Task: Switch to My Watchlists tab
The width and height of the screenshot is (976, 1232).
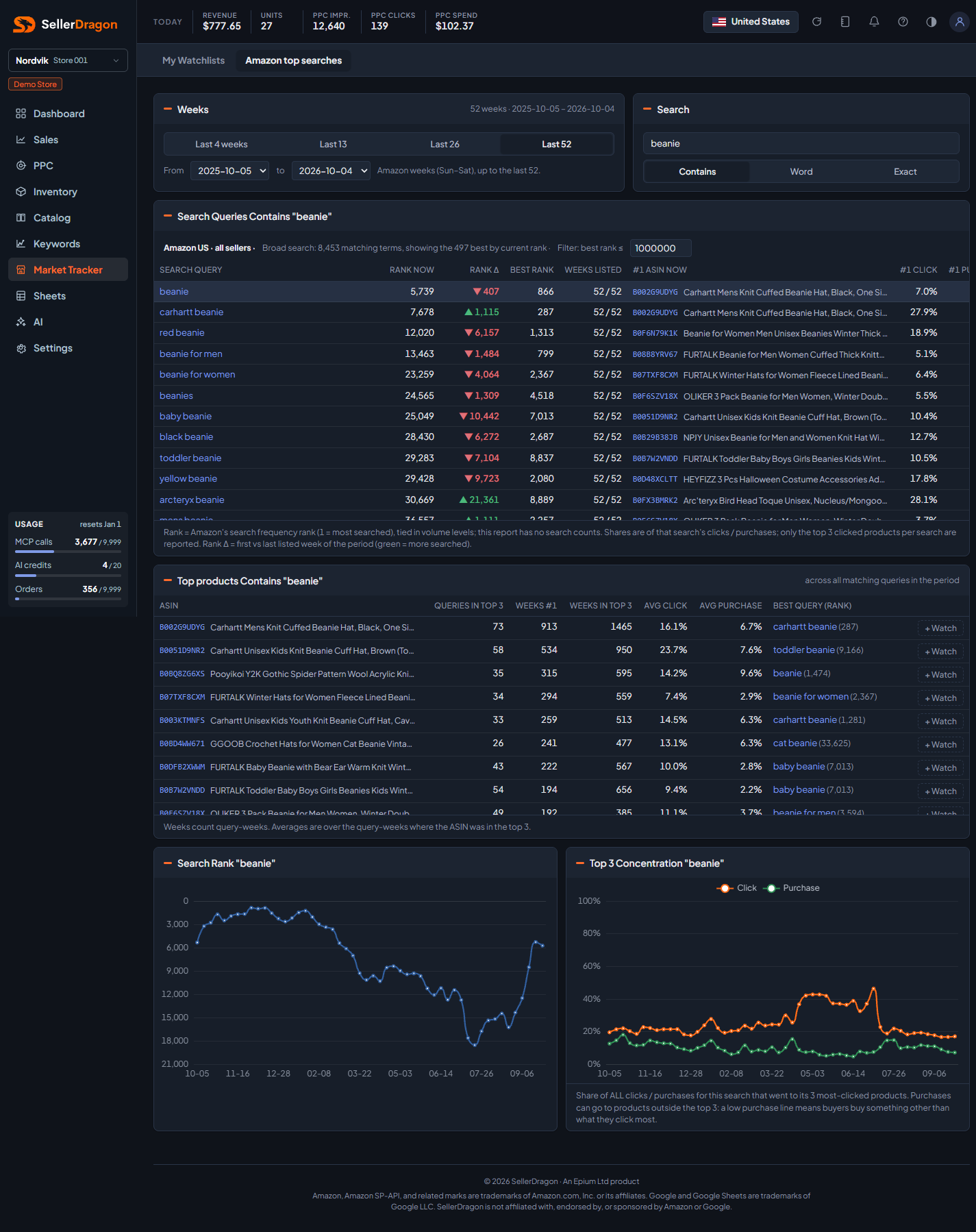Action: coord(193,60)
